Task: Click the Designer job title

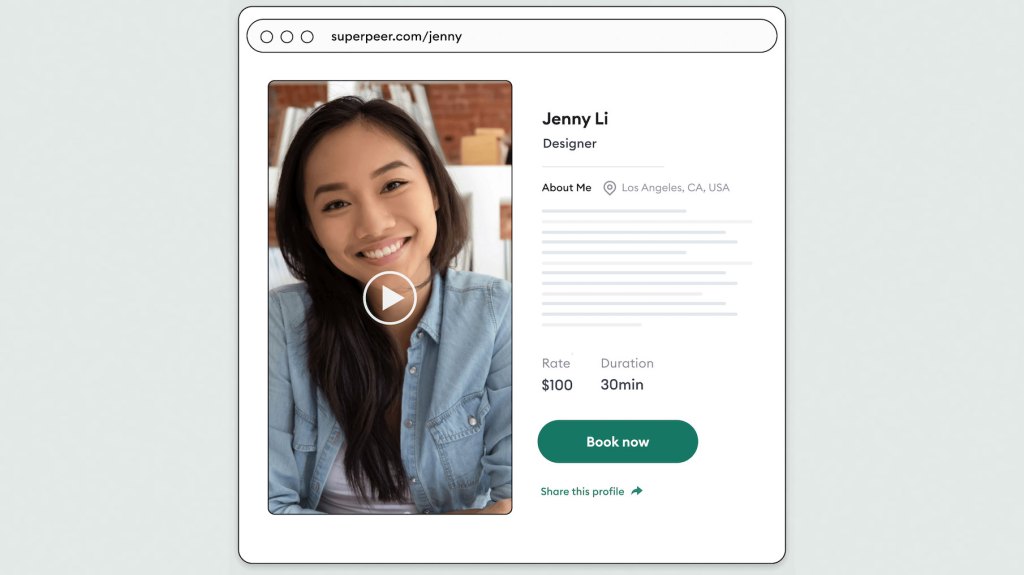Action: [x=569, y=144]
